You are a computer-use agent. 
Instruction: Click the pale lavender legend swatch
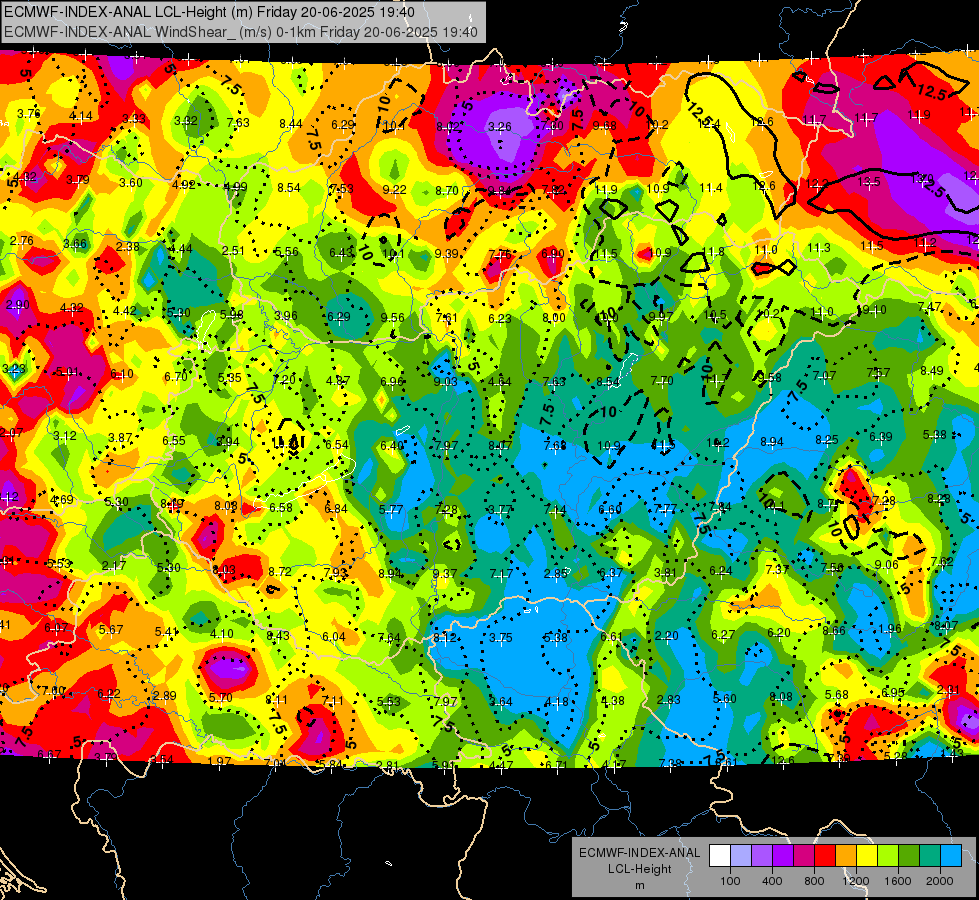[741, 856]
